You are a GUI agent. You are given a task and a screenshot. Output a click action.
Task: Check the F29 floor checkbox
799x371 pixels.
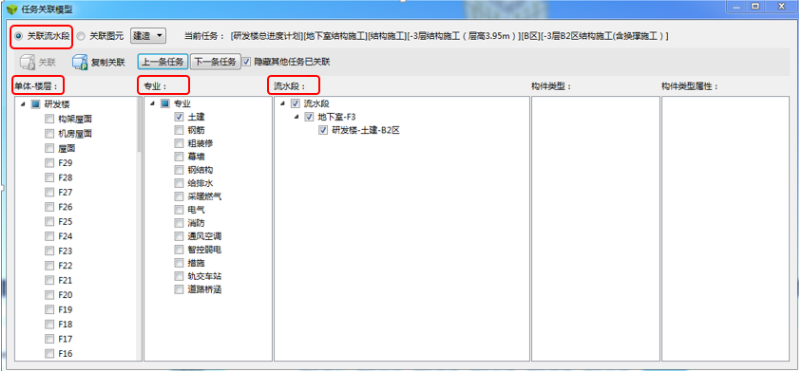pos(49,163)
